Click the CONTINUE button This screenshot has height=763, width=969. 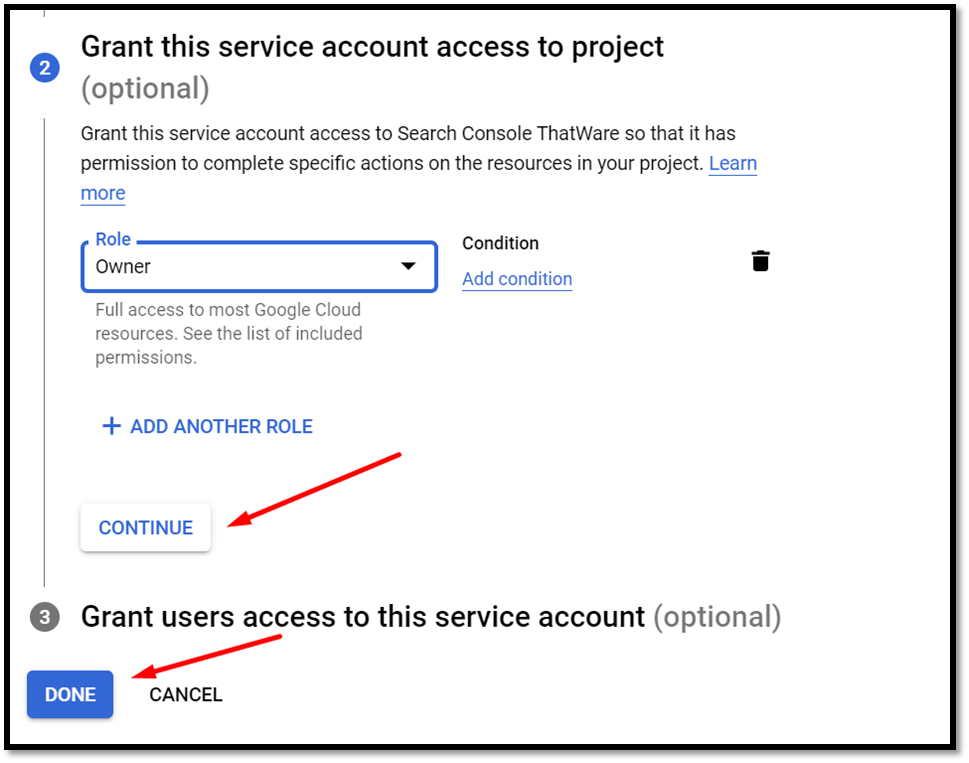pos(146,528)
